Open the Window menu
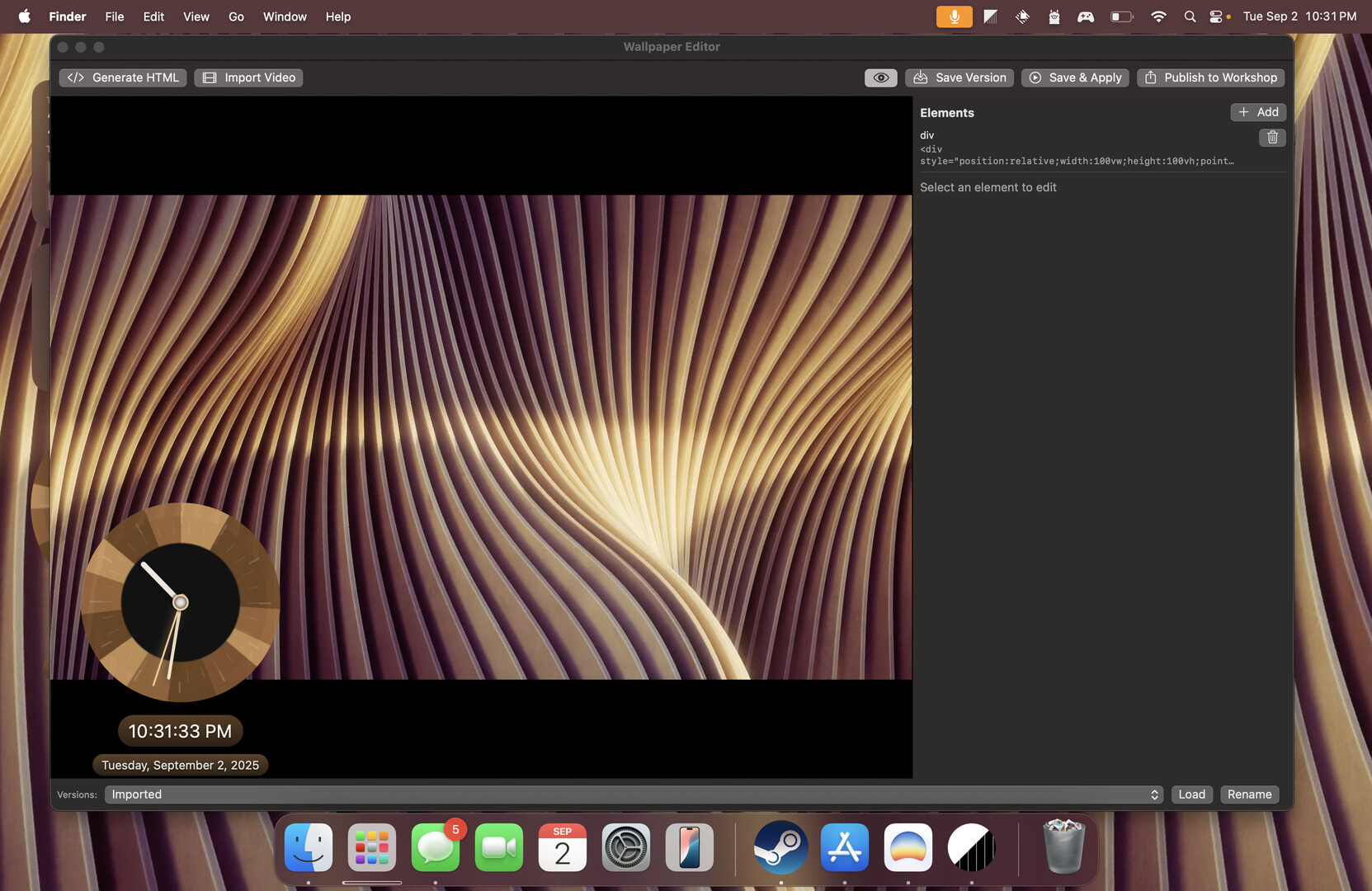 coord(285,16)
